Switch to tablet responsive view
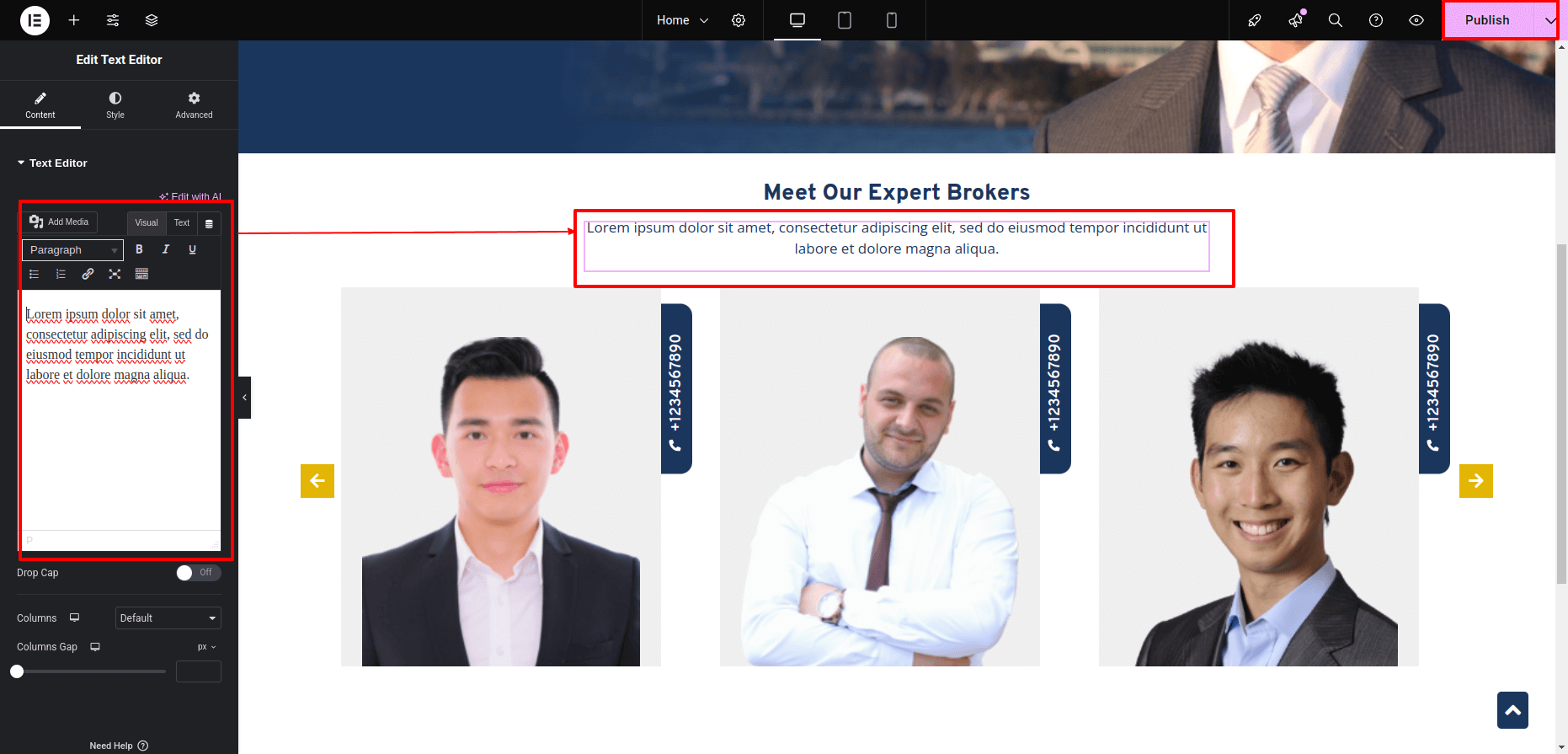 pos(845,20)
